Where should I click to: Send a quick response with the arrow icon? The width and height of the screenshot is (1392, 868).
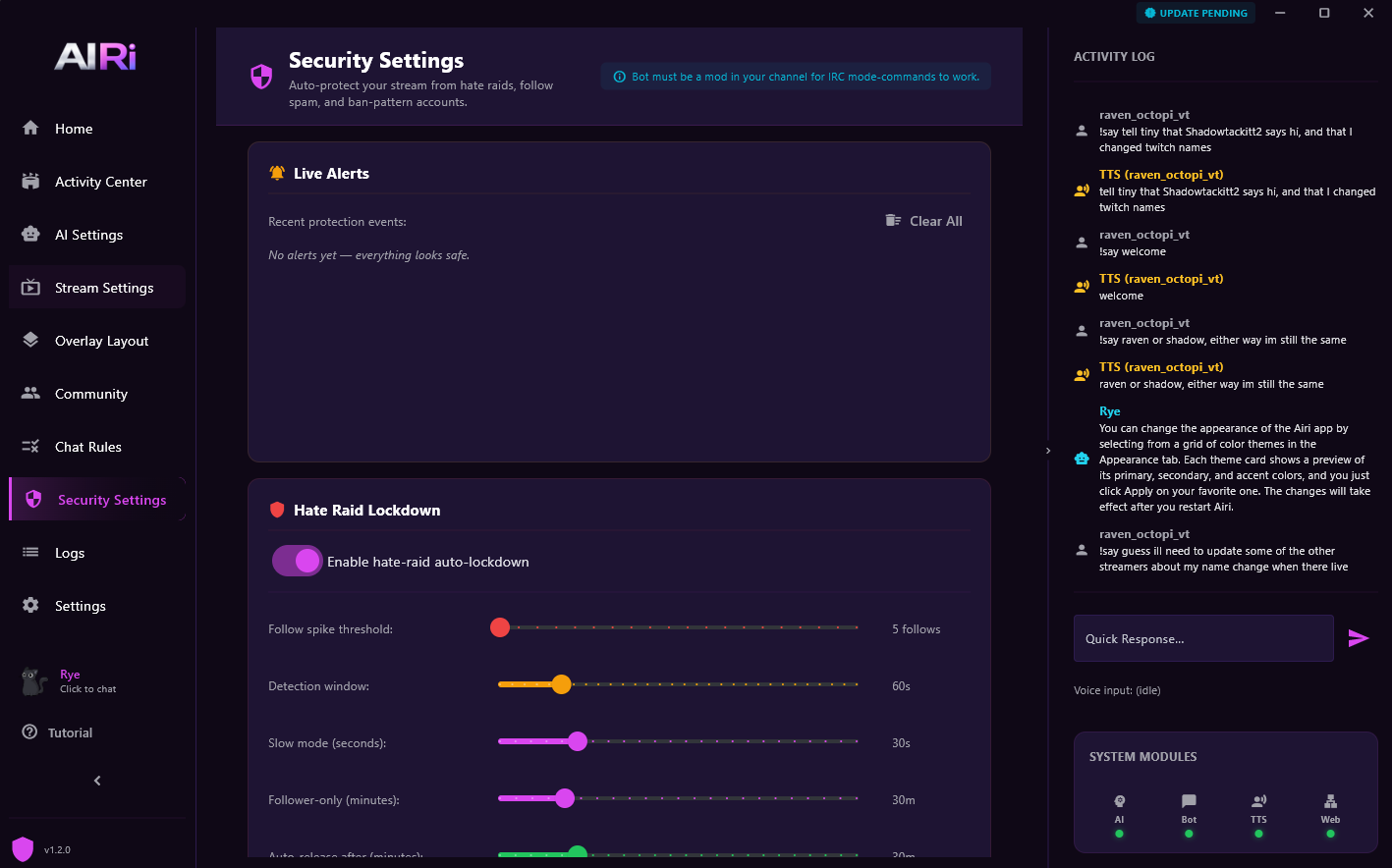[x=1360, y=638]
